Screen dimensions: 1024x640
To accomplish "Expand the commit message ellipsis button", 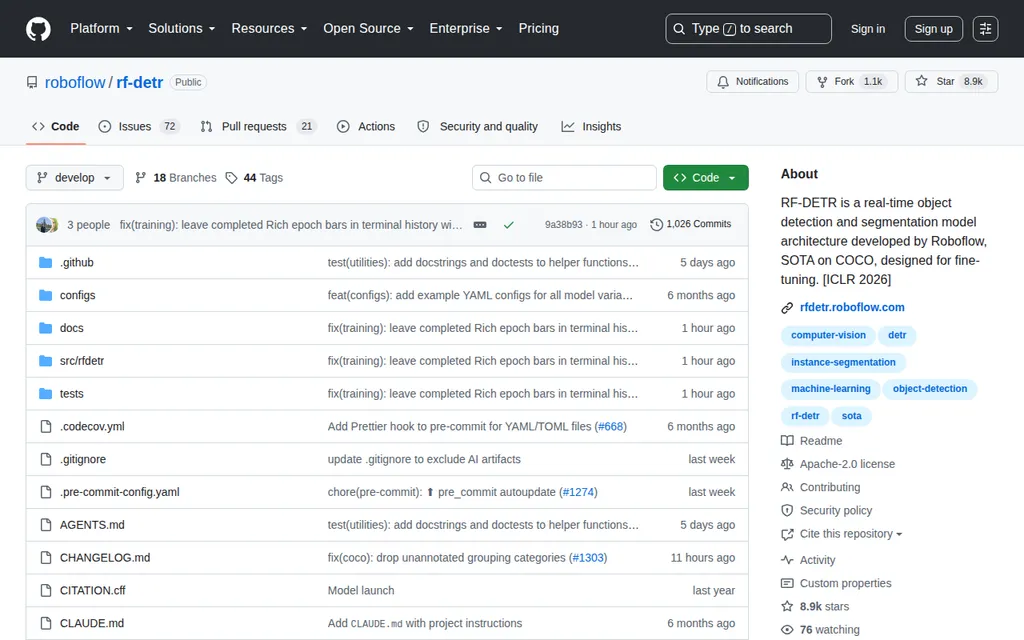I will (480, 225).
